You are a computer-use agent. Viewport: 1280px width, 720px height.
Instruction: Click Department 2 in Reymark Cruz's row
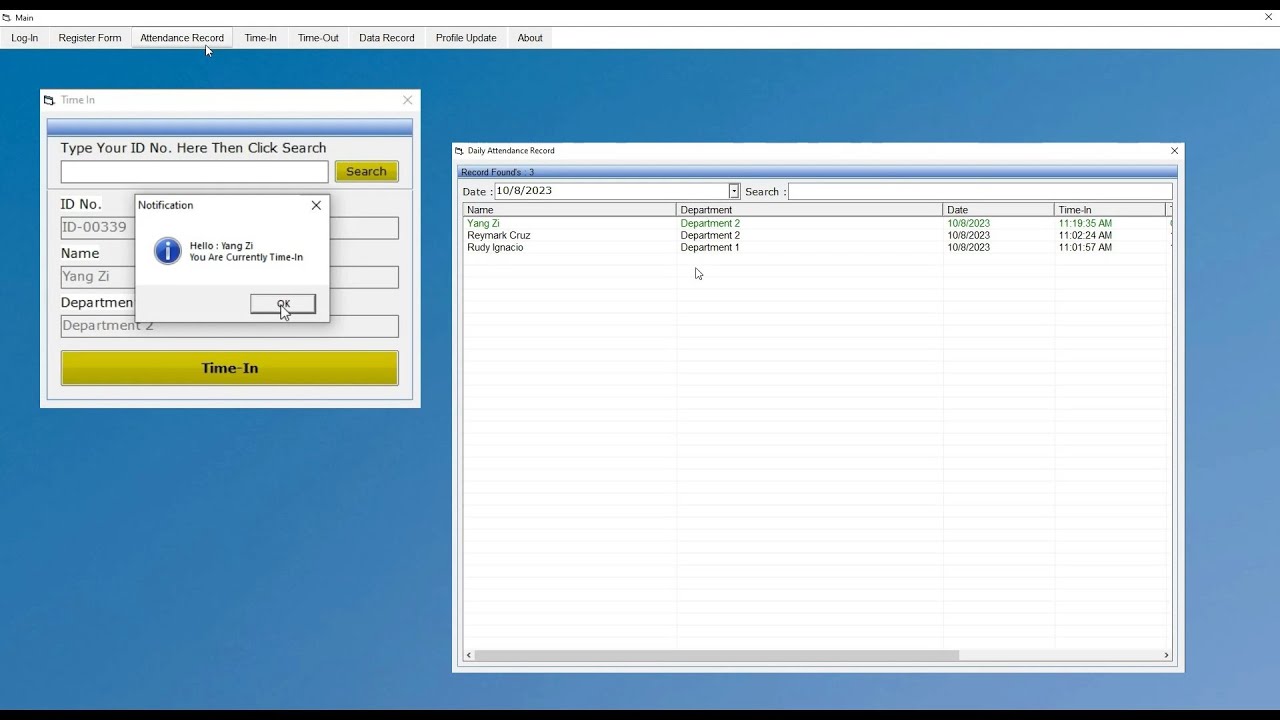(x=710, y=236)
